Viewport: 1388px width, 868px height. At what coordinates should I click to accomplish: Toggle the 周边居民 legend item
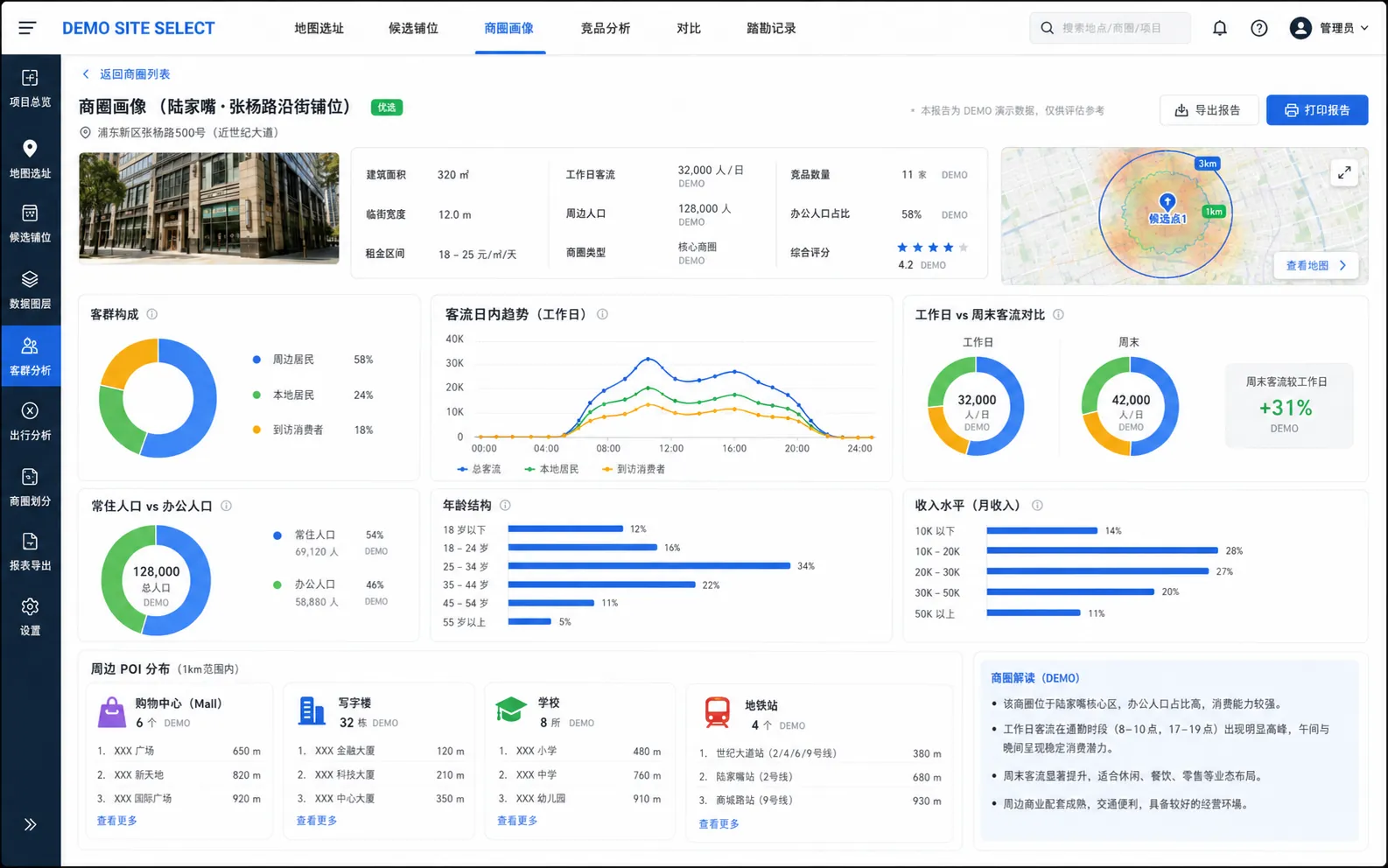point(312,360)
